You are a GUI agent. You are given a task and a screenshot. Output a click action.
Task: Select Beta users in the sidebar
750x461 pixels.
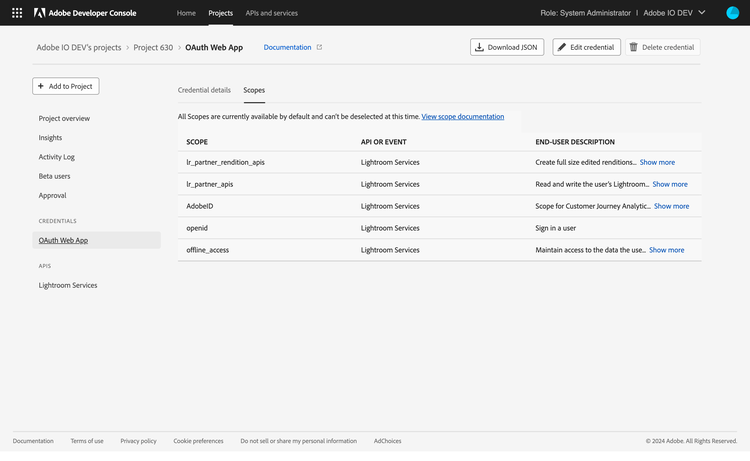click(x=55, y=176)
